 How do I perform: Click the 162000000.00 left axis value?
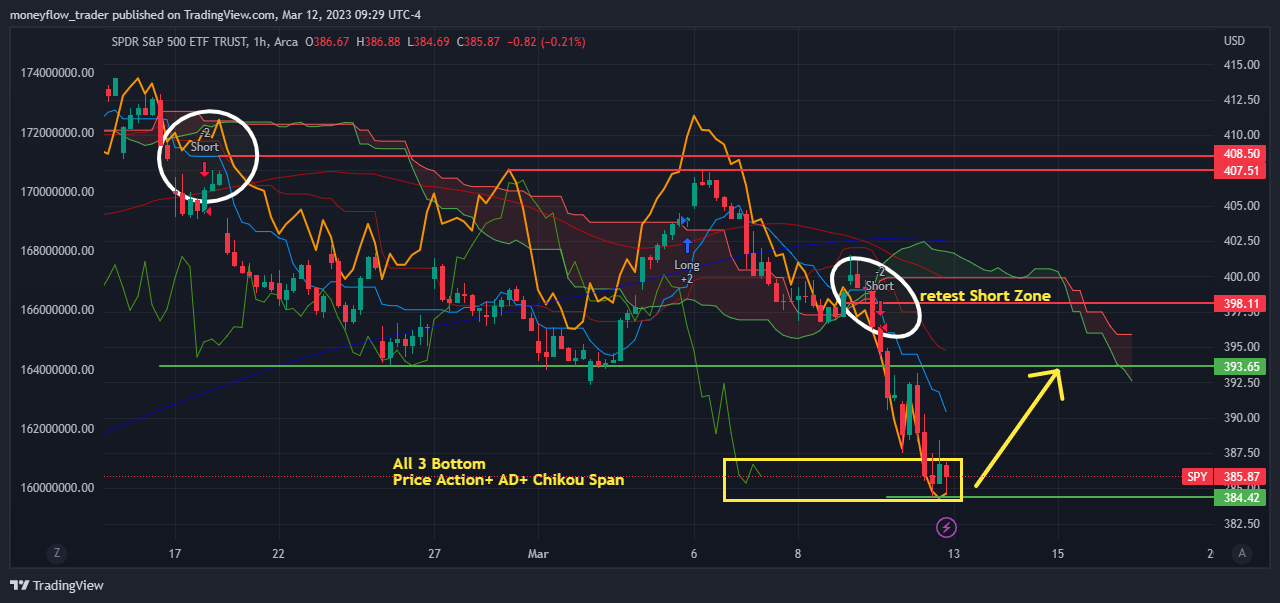pos(57,429)
